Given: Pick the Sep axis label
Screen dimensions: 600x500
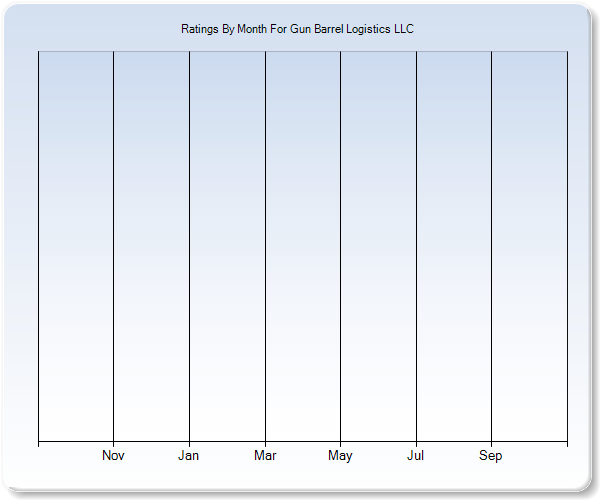Looking at the screenshot, I should tap(491, 456).
